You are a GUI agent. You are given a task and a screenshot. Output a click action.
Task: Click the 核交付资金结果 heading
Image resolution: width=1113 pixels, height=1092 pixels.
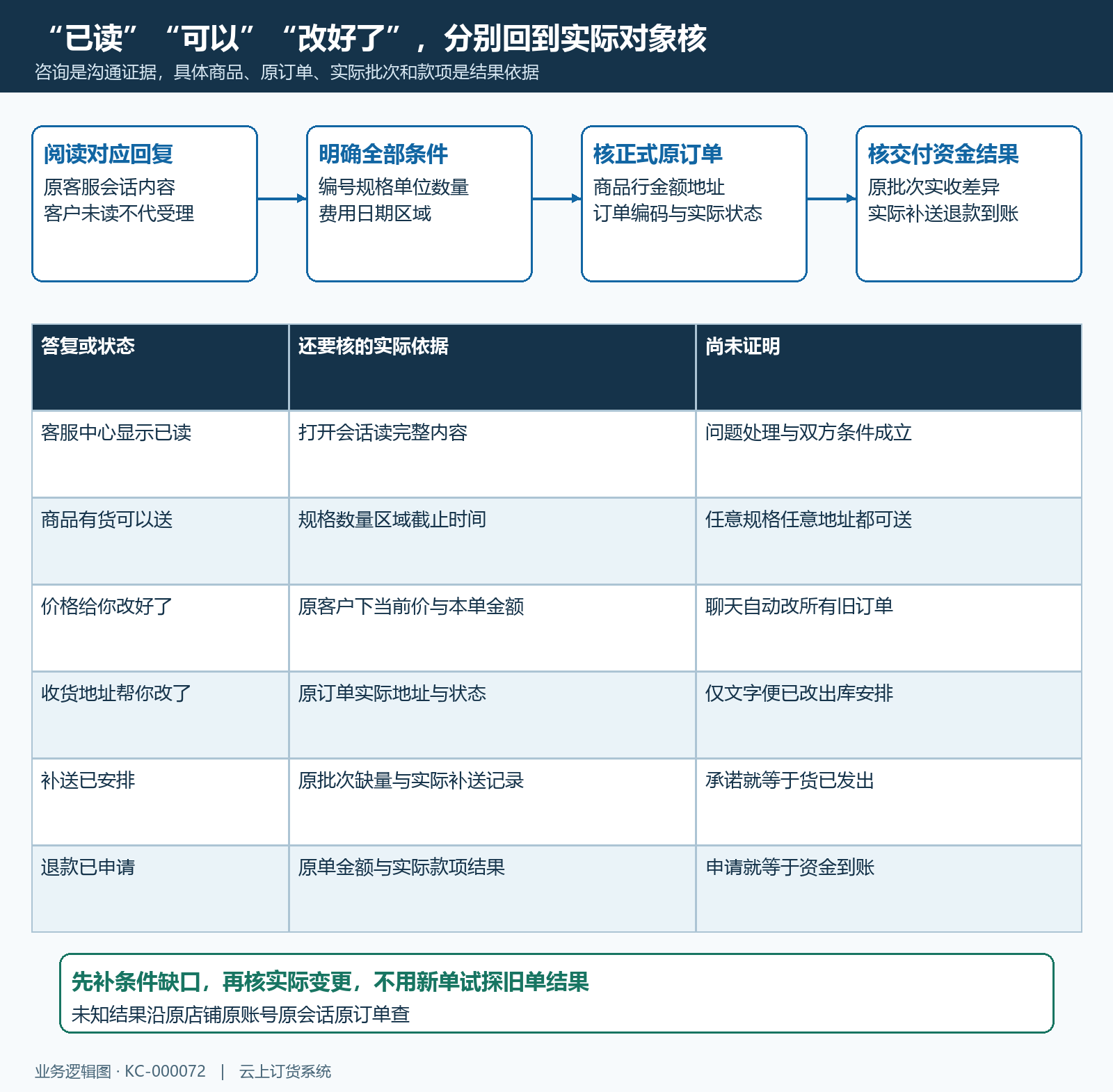(x=943, y=154)
